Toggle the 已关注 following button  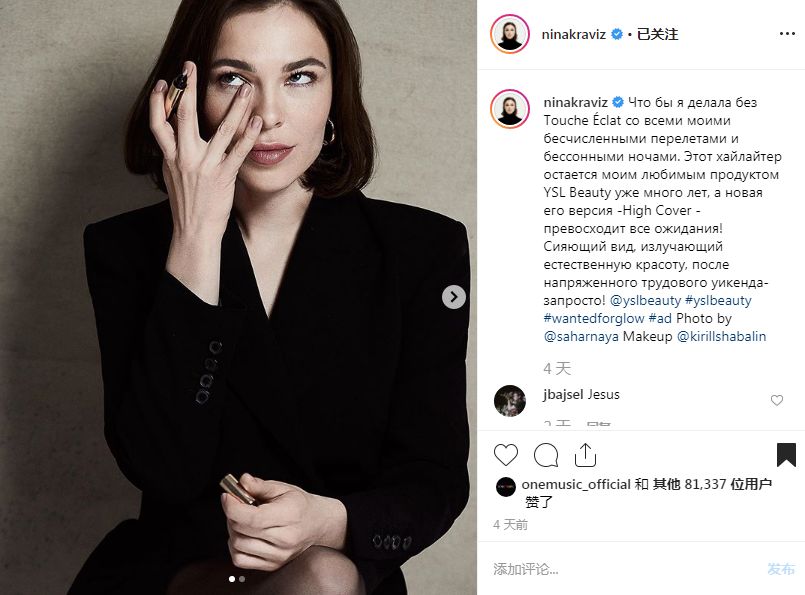click(x=657, y=34)
